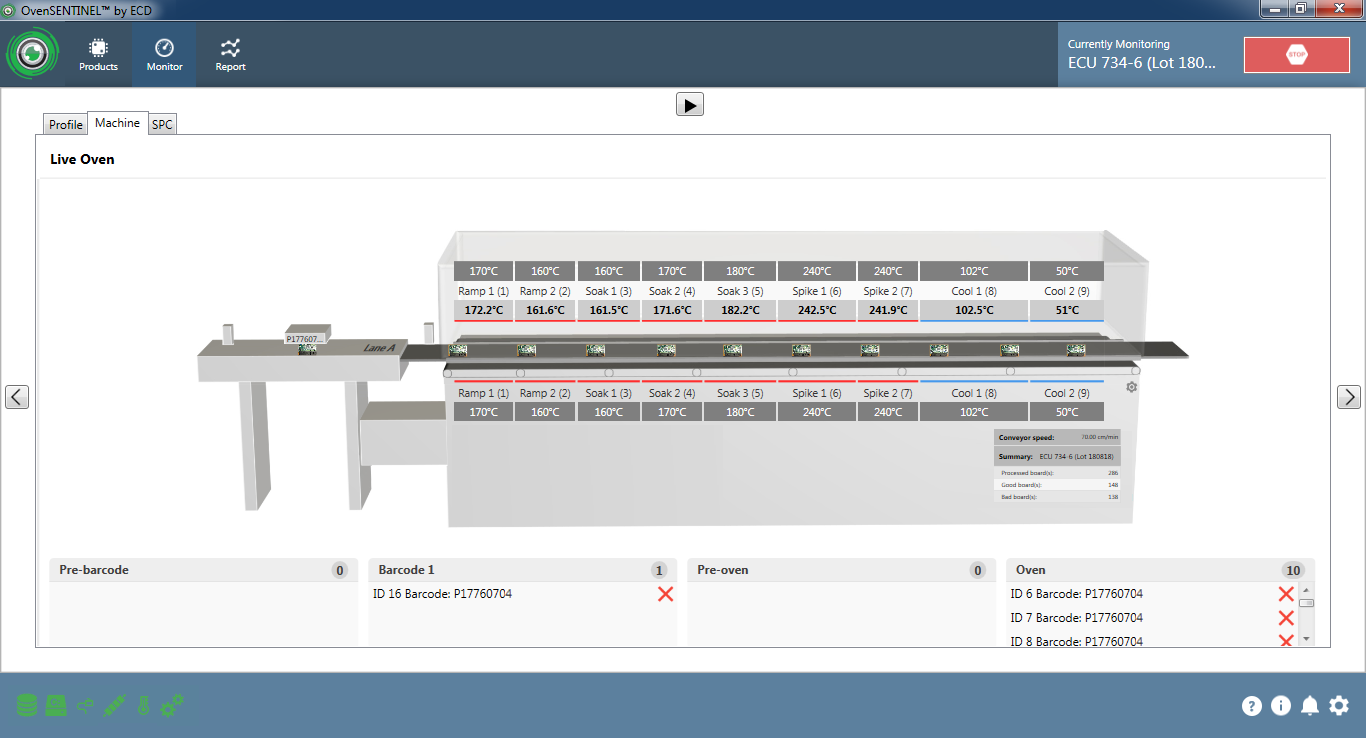Open the Report section

(x=231, y=55)
